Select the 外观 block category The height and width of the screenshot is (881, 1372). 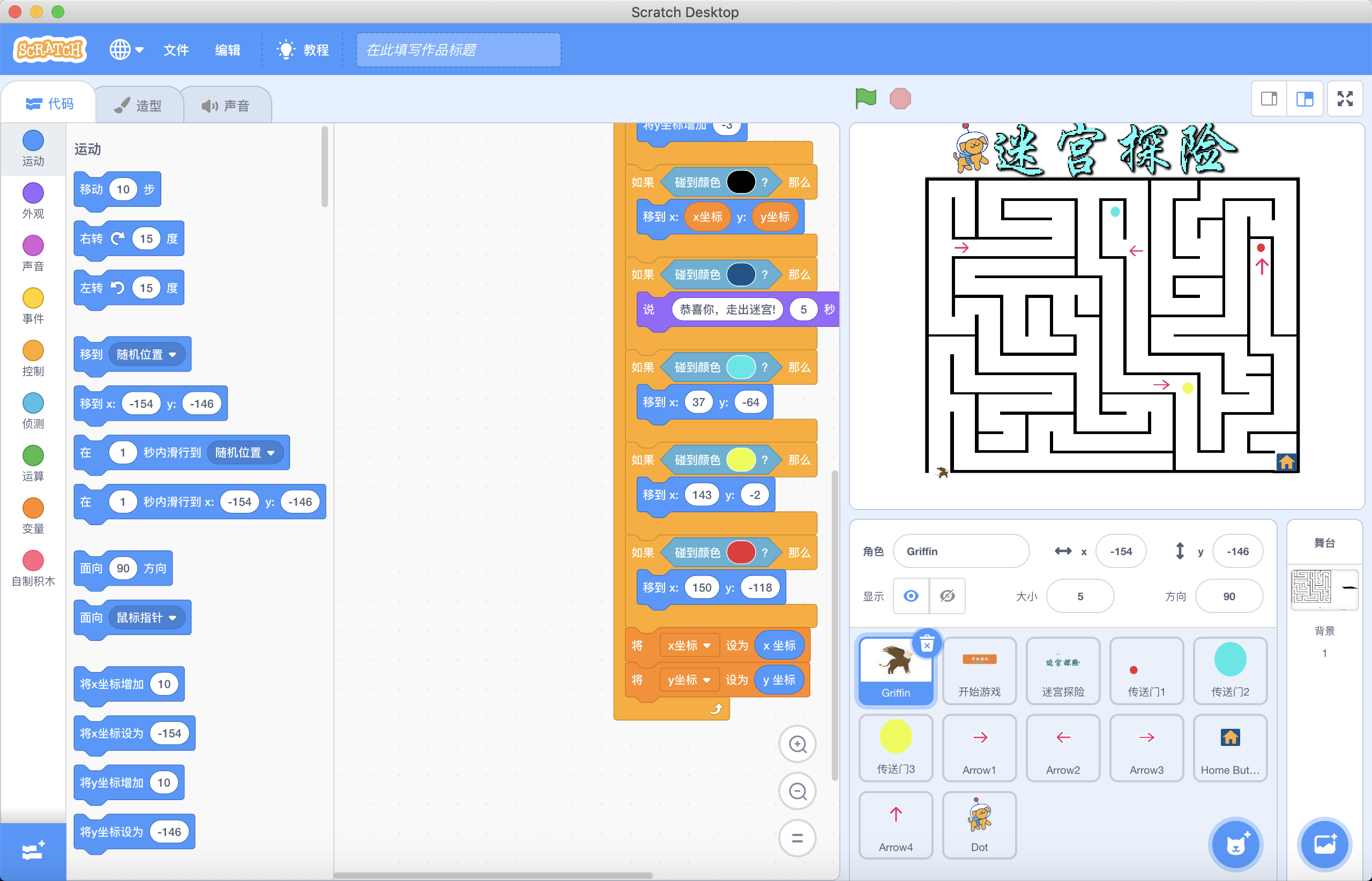(33, 201)
